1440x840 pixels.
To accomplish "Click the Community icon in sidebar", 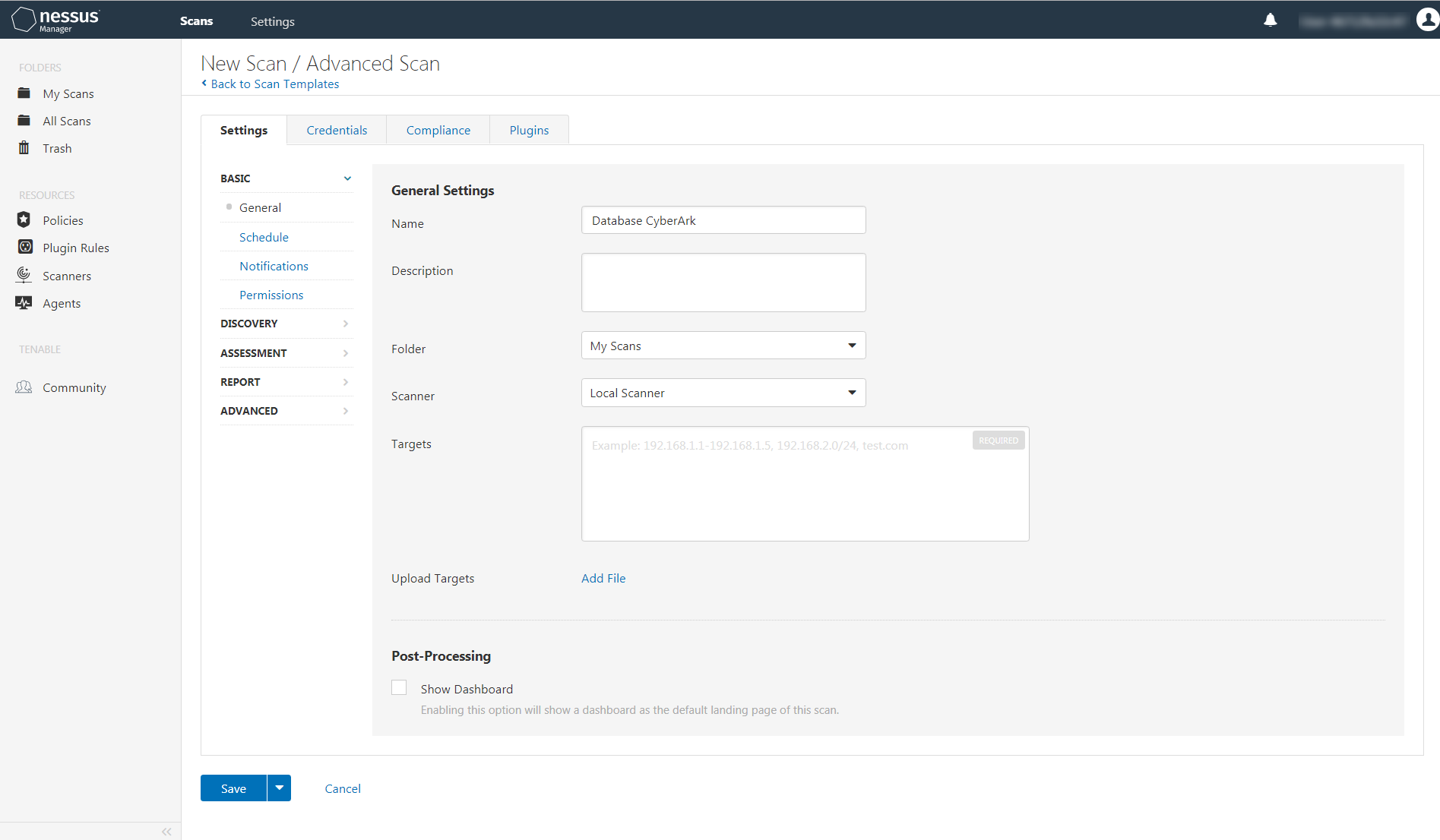I will point(24,387).
